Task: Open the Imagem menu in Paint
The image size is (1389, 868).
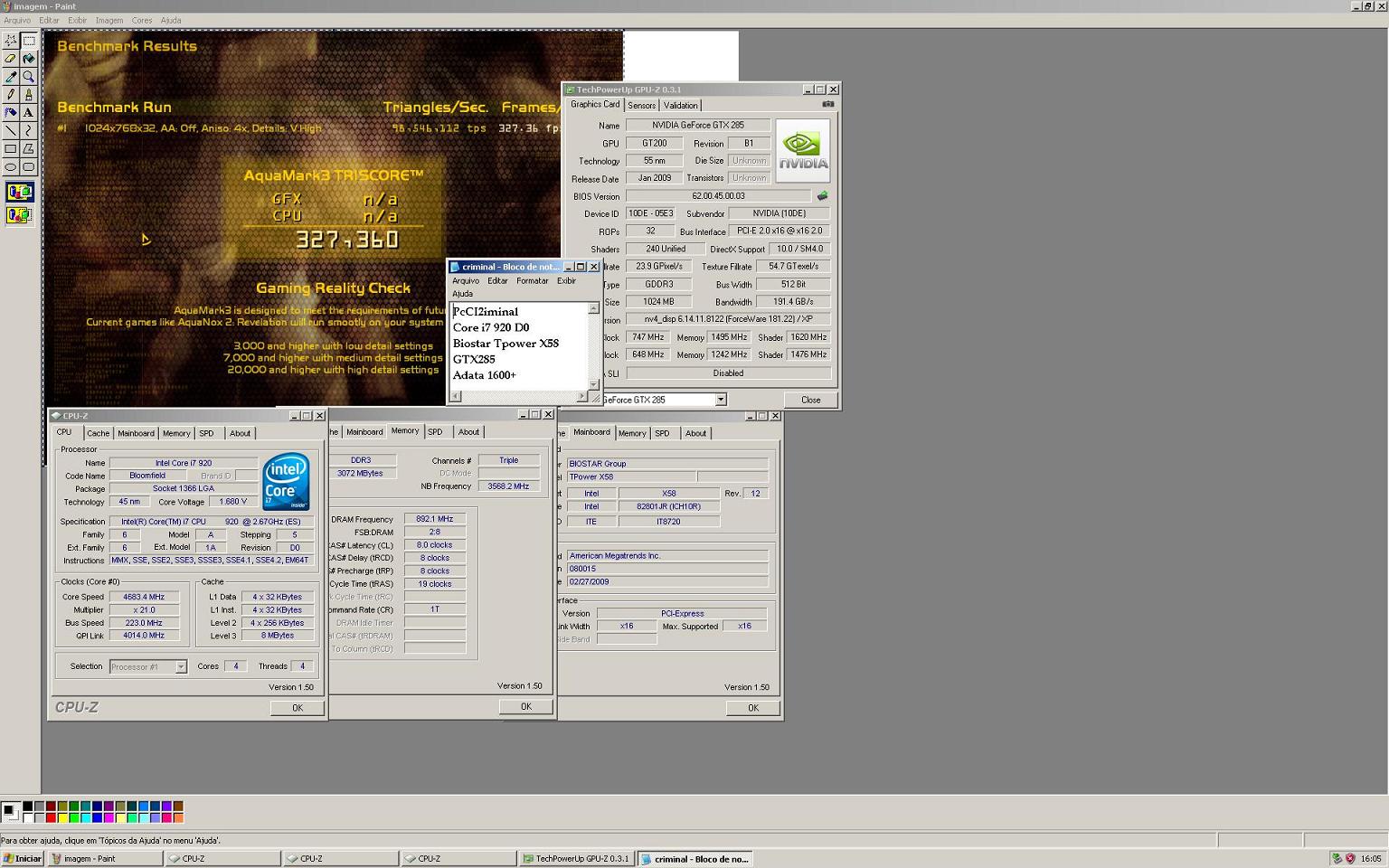Action: pos(109,20)
